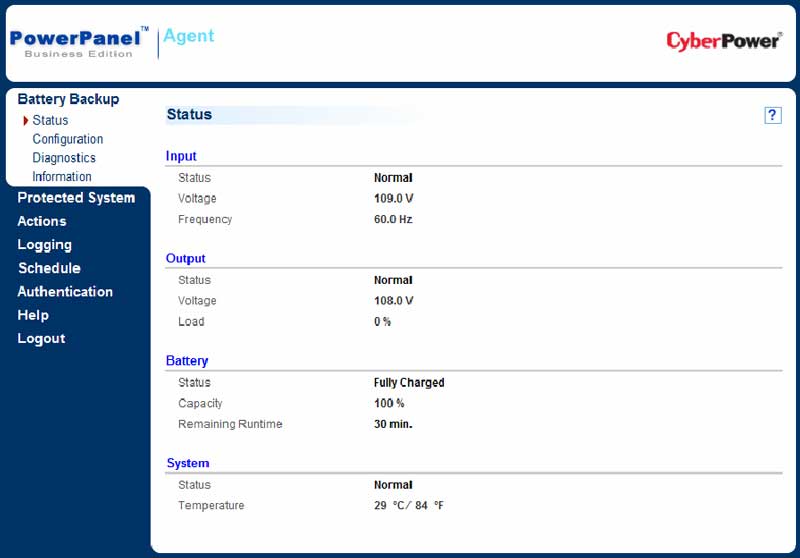This screenshot has width=800, height=558.
Task: Open the Authentication settings
Action: [x=65, y=292]
